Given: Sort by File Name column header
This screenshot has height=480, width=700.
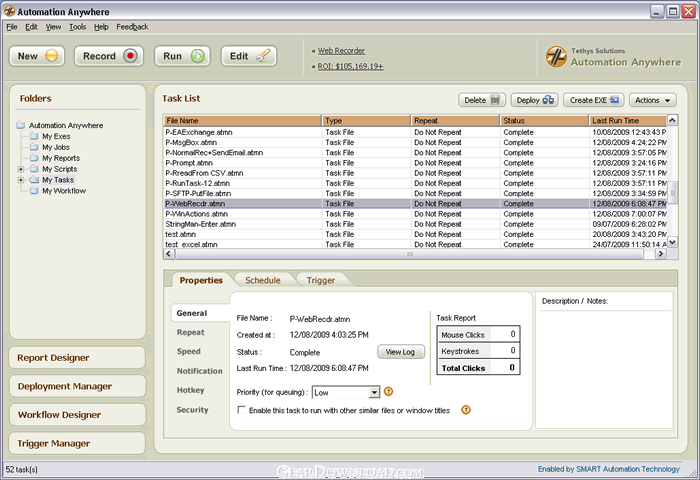Looking at the screenshot, I should coord(242,121).
